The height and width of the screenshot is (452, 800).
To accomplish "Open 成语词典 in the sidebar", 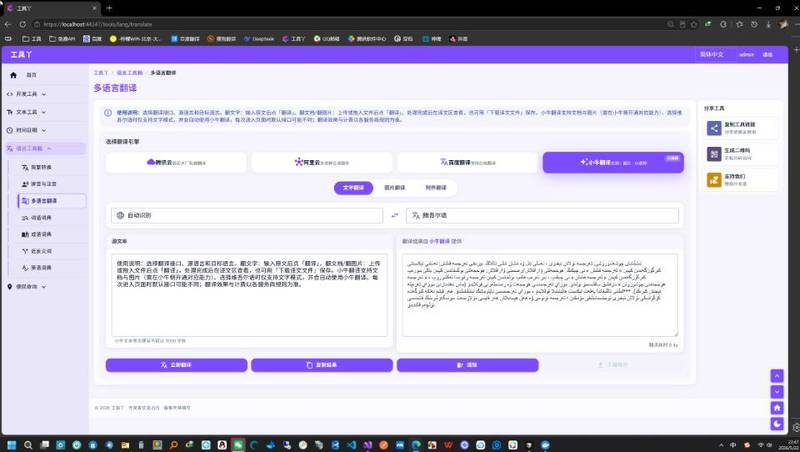I will [51, 234].
